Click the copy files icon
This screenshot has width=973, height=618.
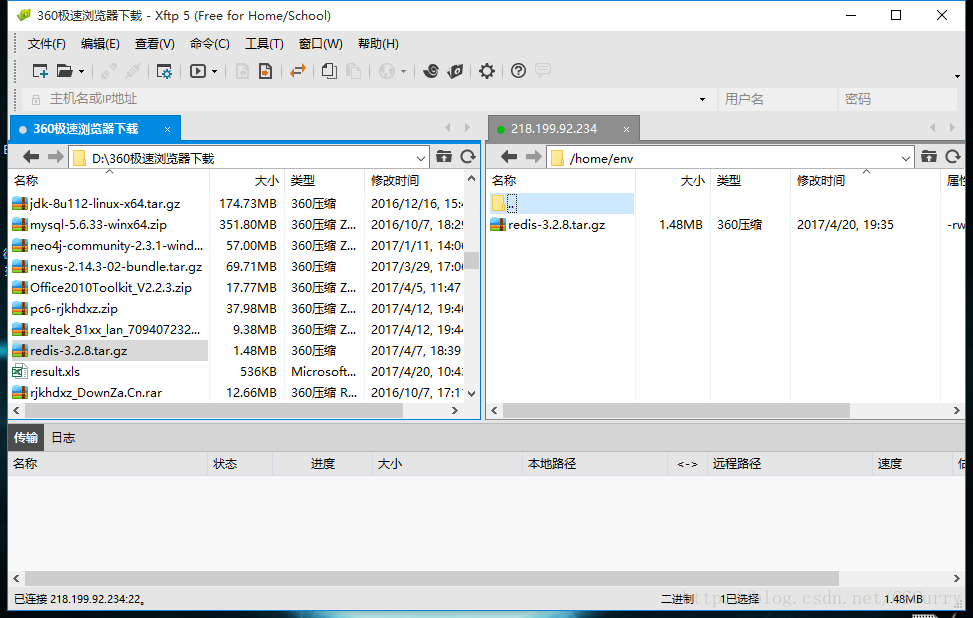(330, 71)
